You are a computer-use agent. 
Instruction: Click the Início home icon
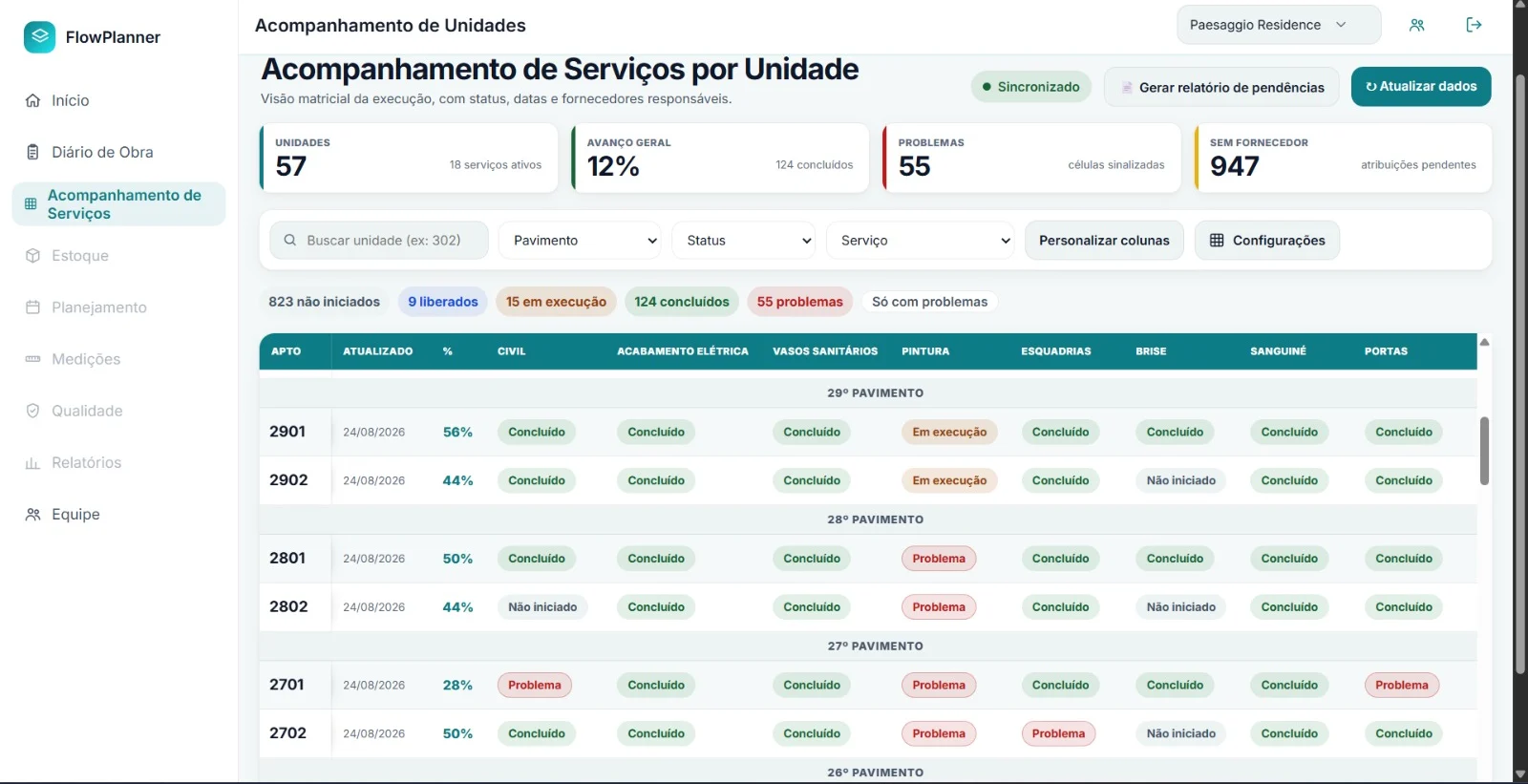click(32, 100)
